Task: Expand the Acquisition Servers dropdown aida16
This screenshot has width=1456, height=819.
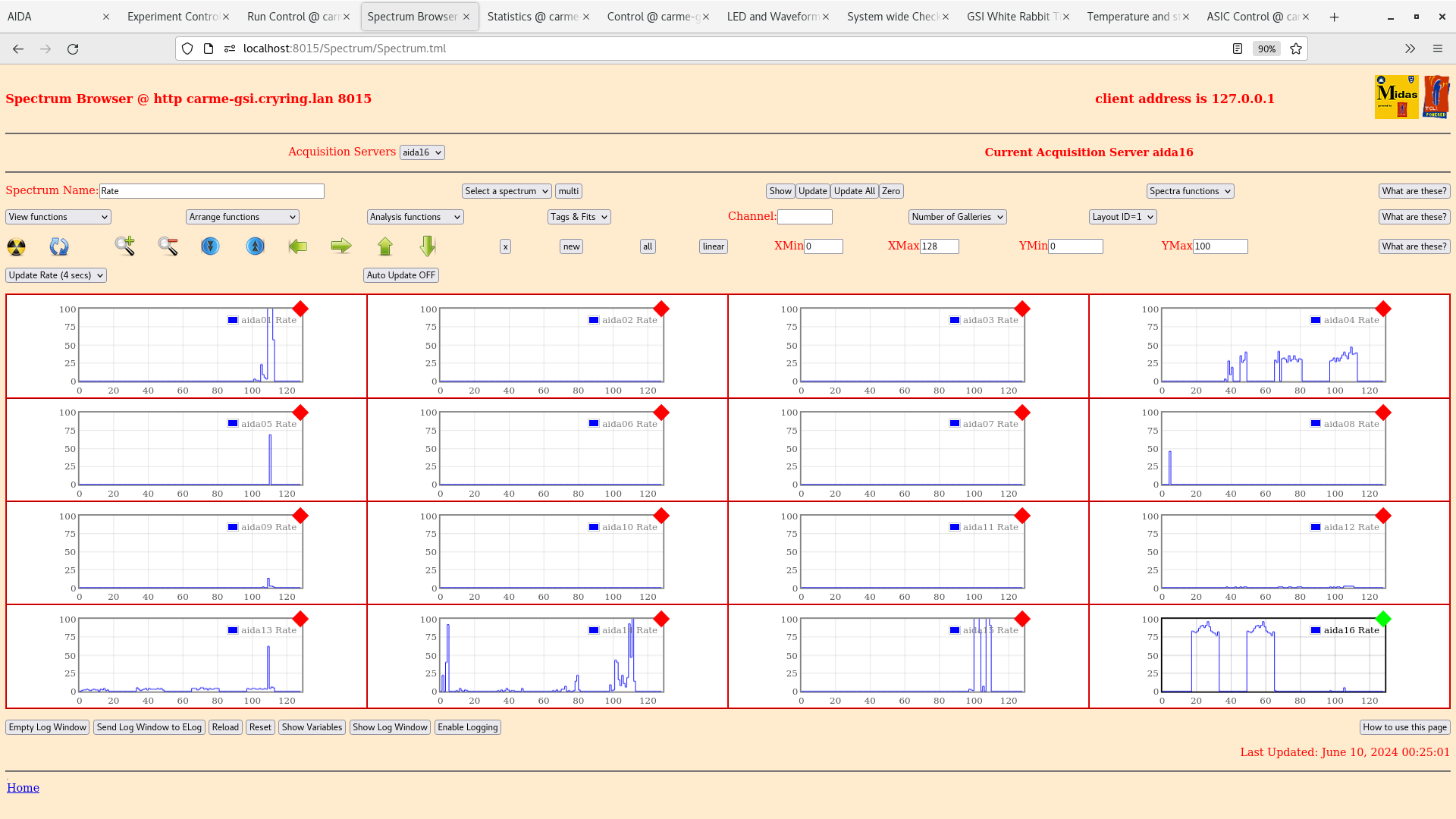Action: click(x=420, y=152)
